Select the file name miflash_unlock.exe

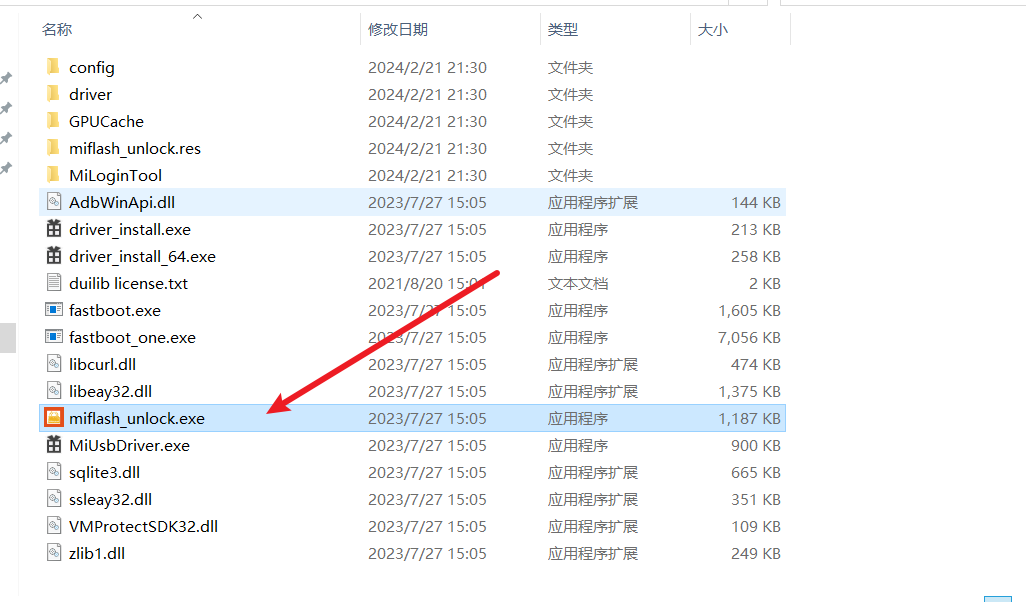(x=137, y=418)
